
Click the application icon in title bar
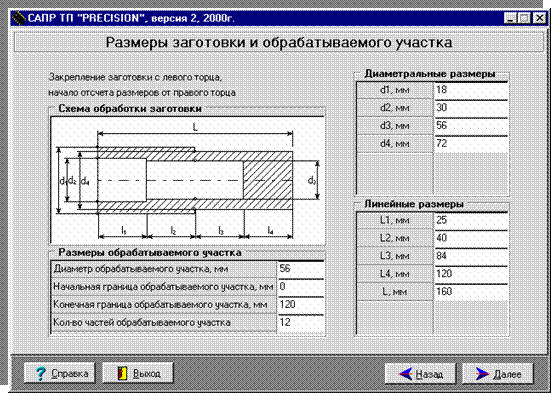(x=19, y=18)
